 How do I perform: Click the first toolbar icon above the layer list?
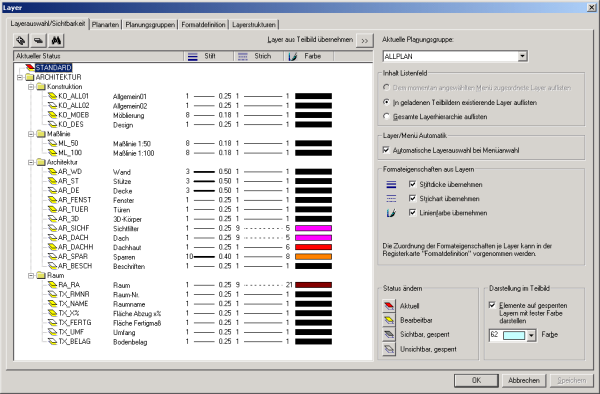(x=21, y=40)
